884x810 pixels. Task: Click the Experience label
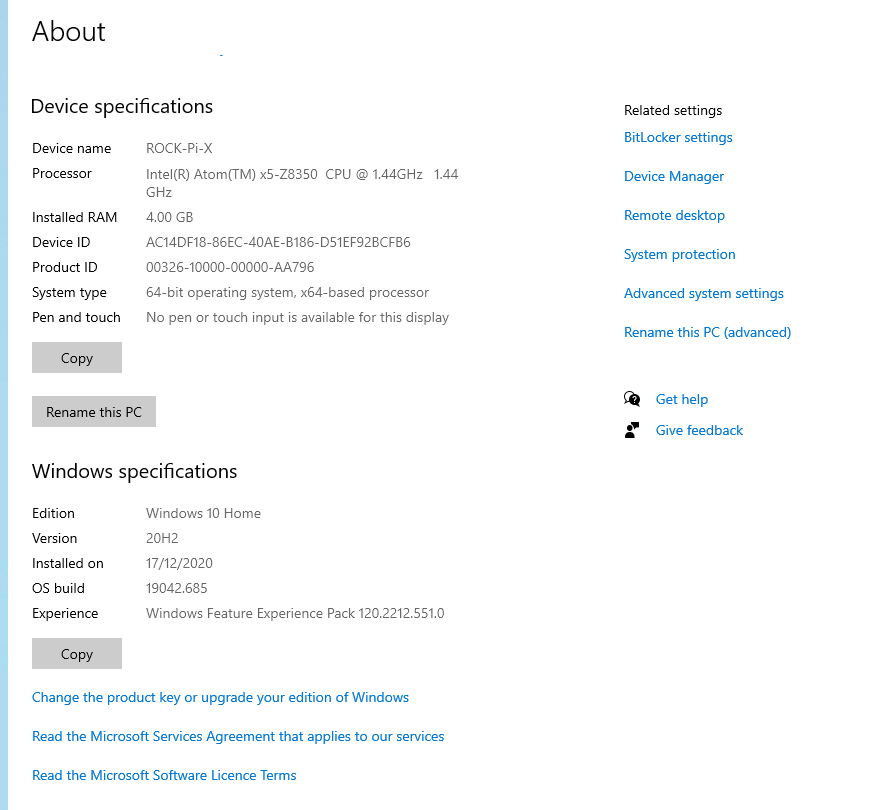click(65, 613)
